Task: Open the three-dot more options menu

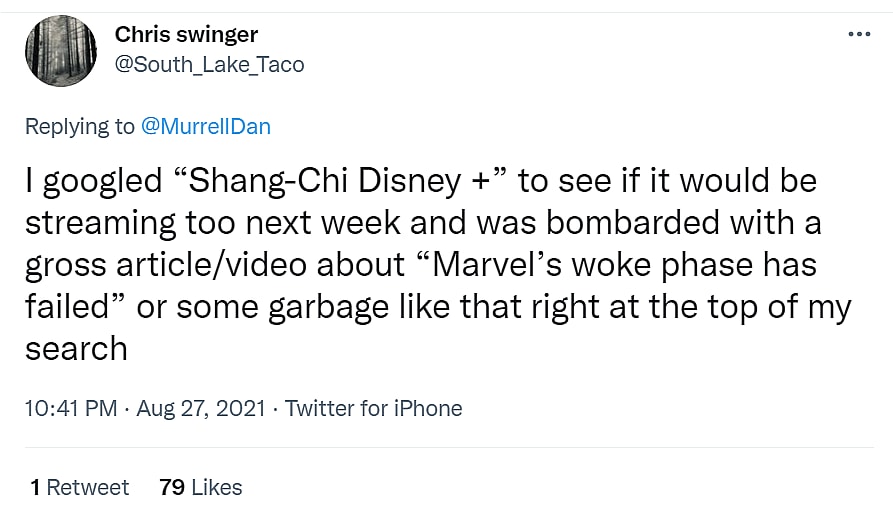Action: pyautogui.click(x=858, y=35)
